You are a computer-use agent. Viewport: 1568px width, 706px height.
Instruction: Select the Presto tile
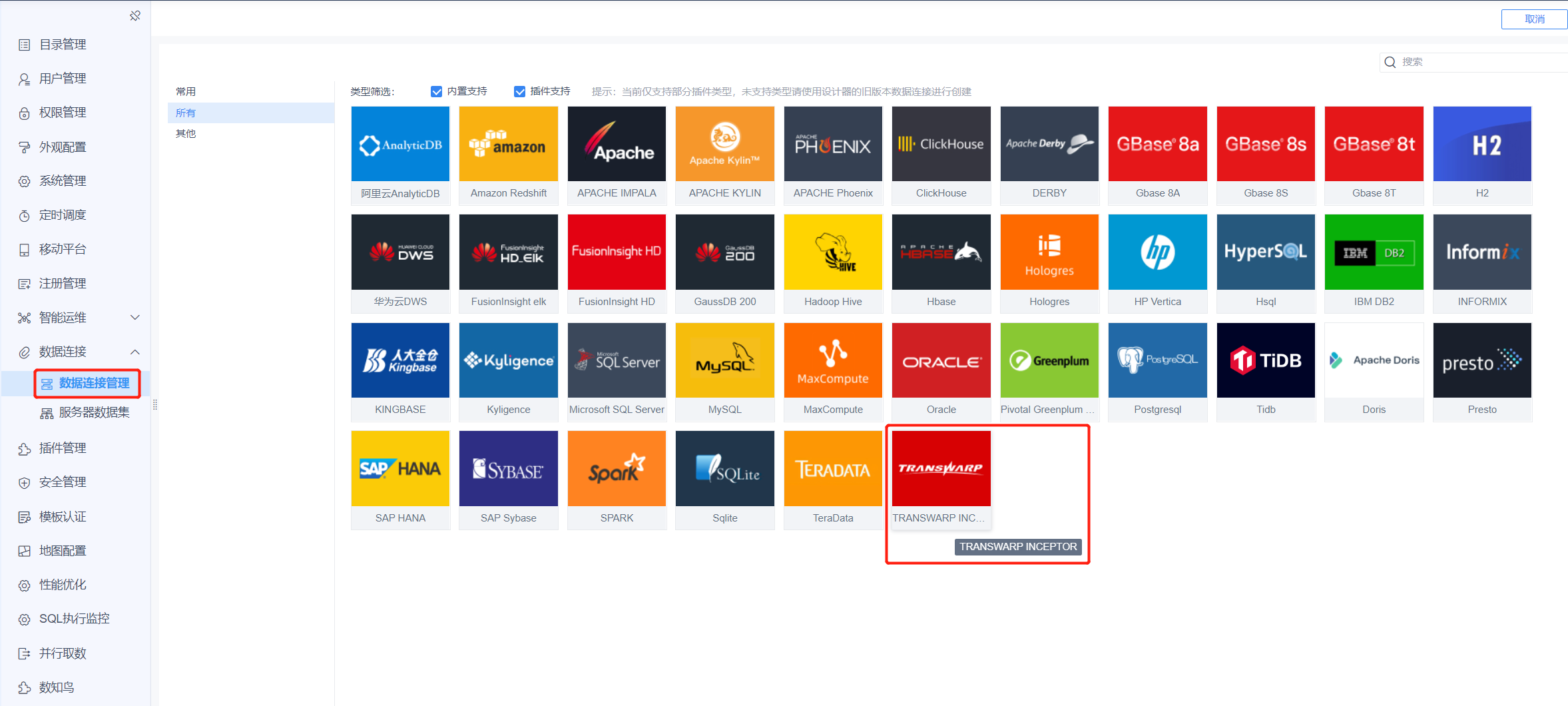[1482, 372]
